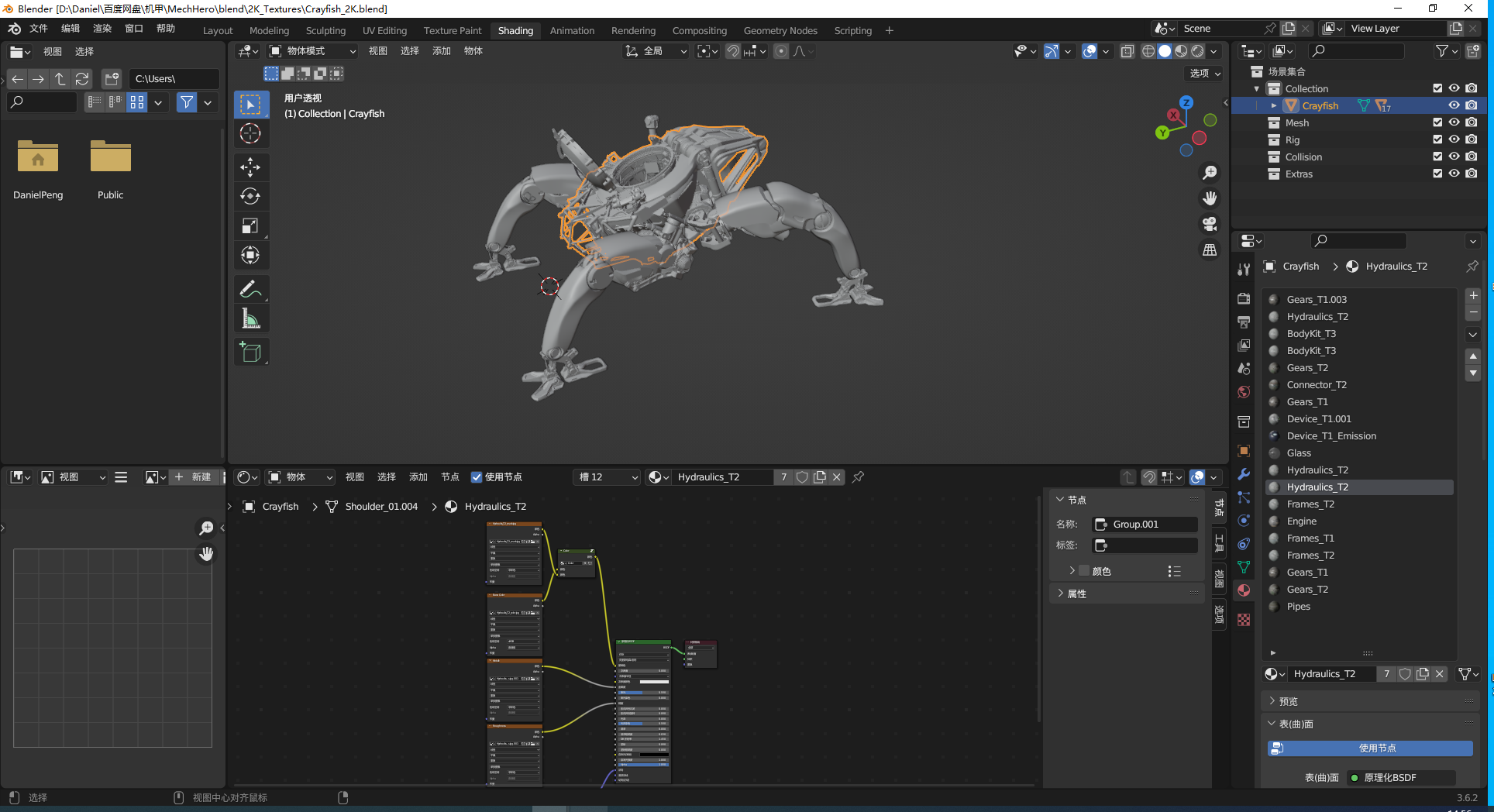Viewport: 1494px width, 812px height.
Task: Toggle camera view in viewport
Action: [x=1209, y=224]
